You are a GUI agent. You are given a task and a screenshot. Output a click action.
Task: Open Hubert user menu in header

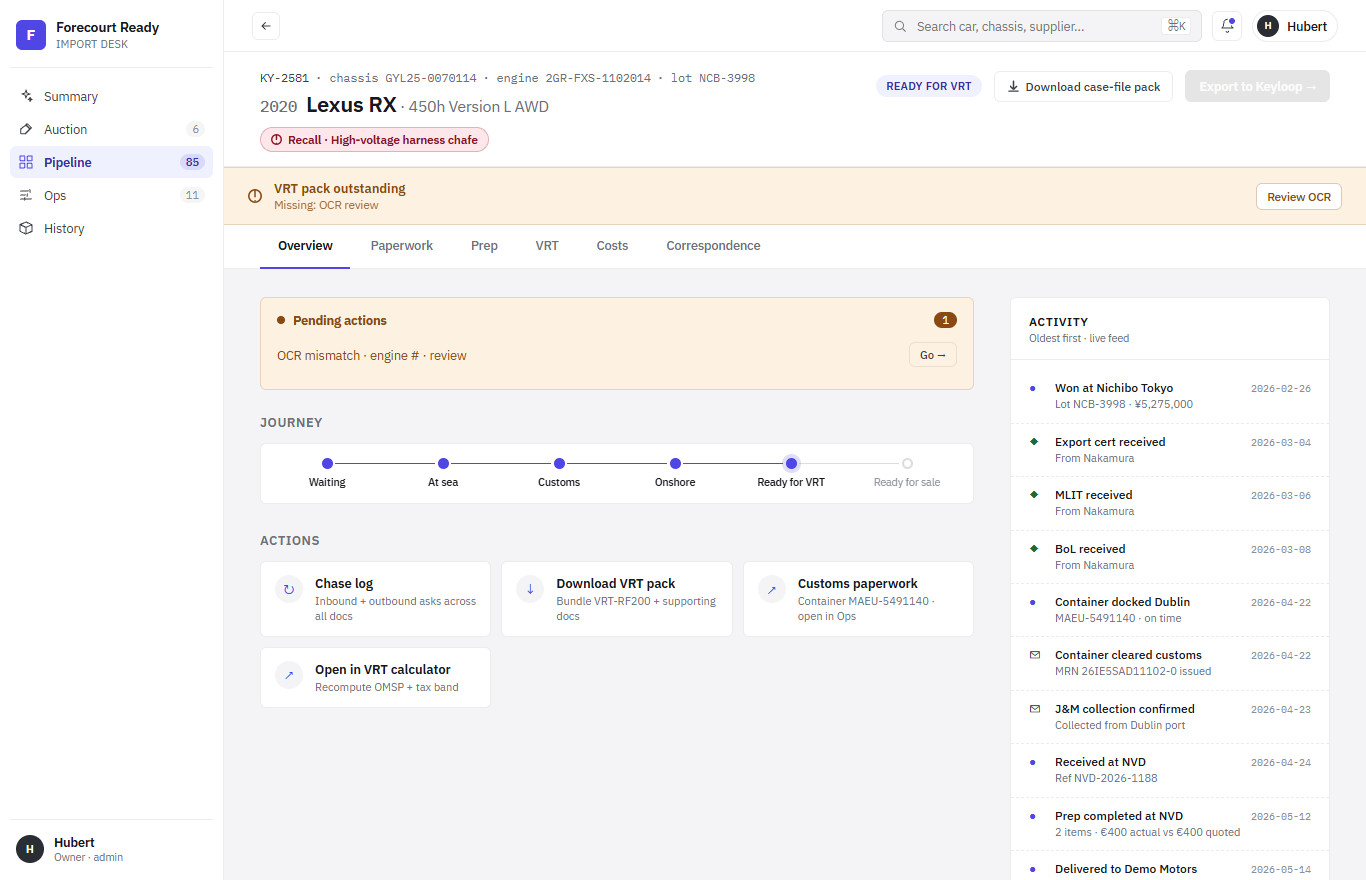(1294, 26)
